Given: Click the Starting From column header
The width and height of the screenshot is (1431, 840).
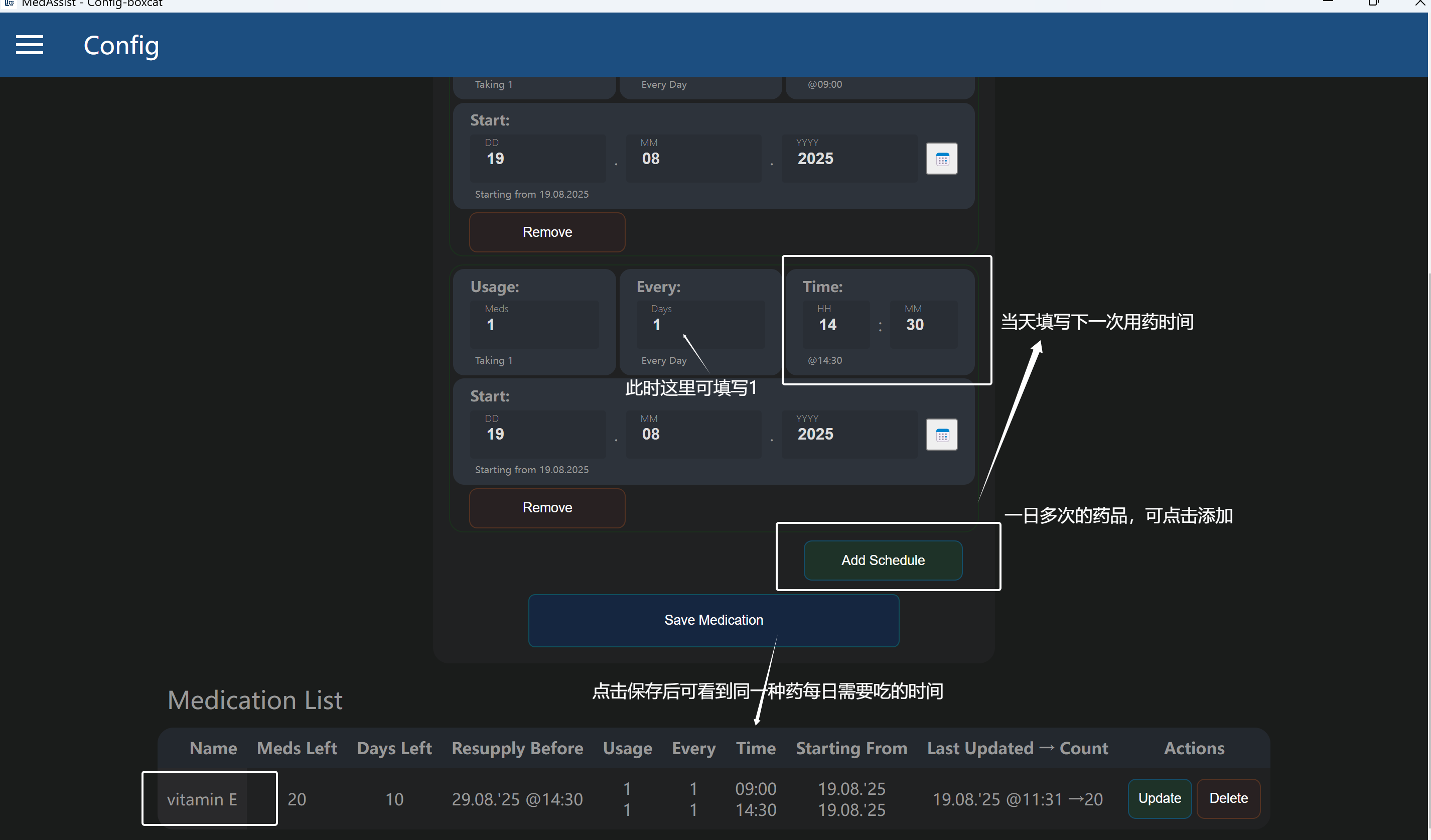Looking at the screenshot, I should click(851, 748).
